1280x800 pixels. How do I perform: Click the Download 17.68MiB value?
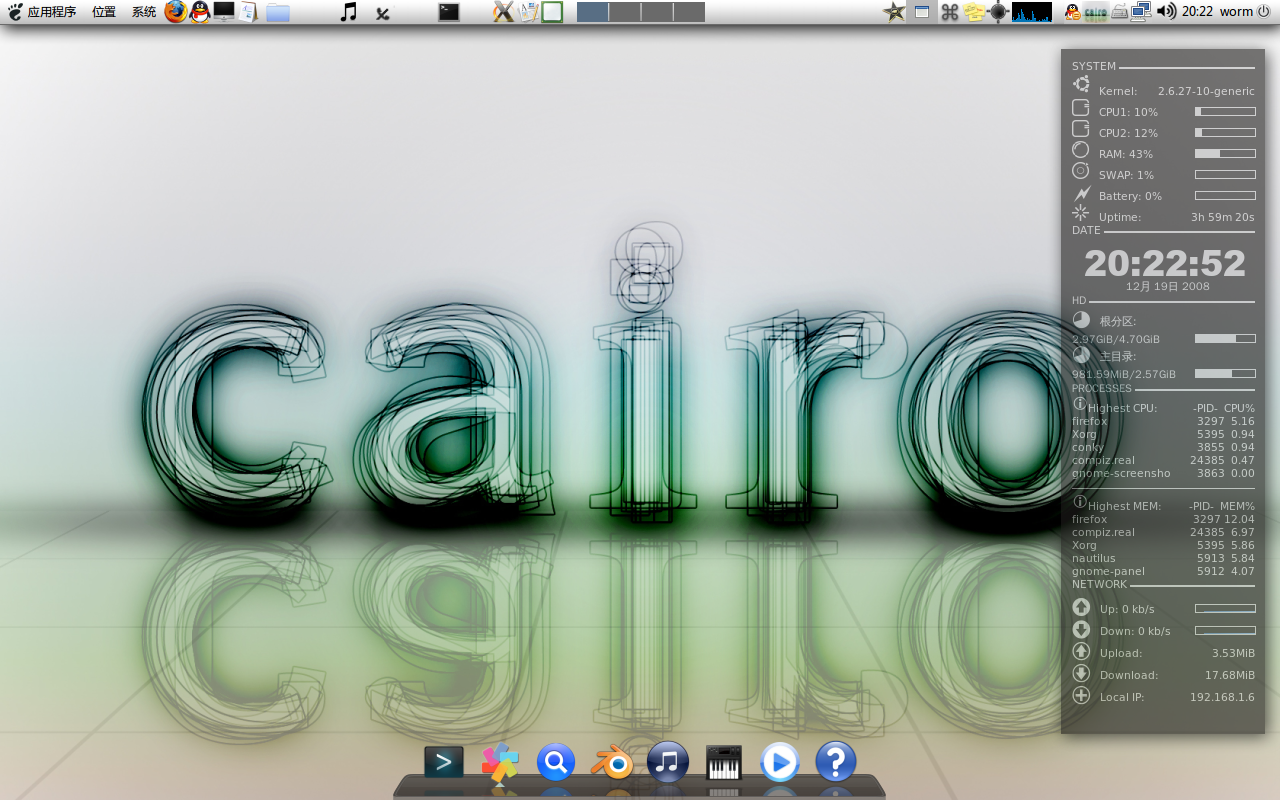(1229, 675)
